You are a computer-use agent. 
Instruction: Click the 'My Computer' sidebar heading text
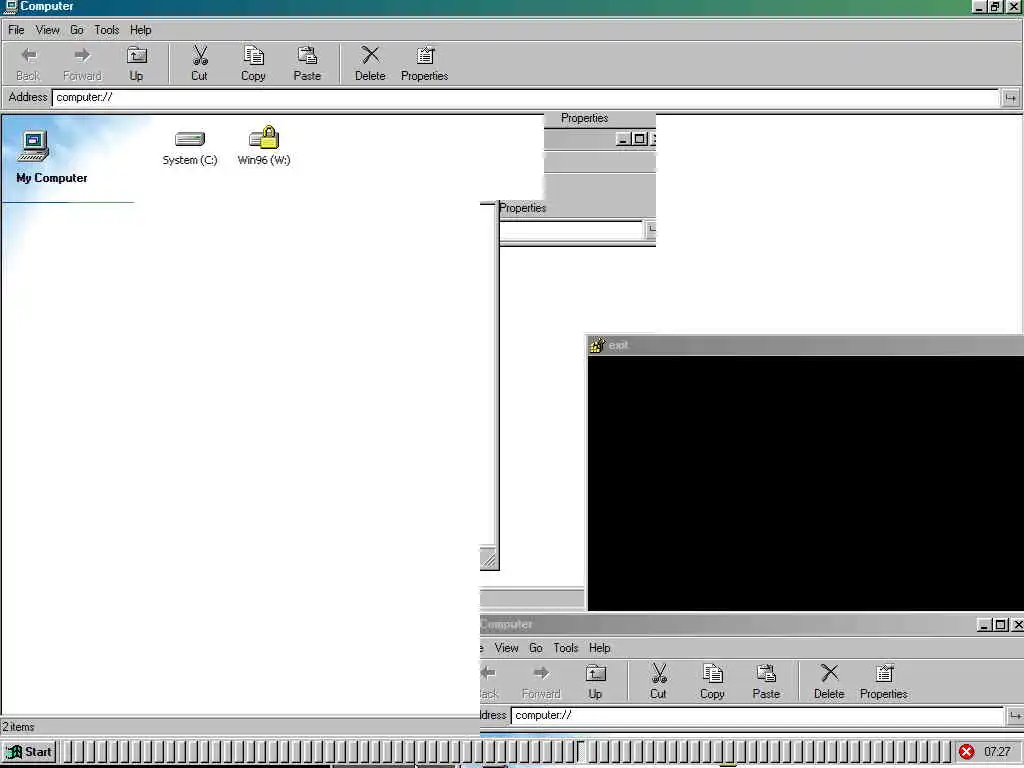[52, 178]
